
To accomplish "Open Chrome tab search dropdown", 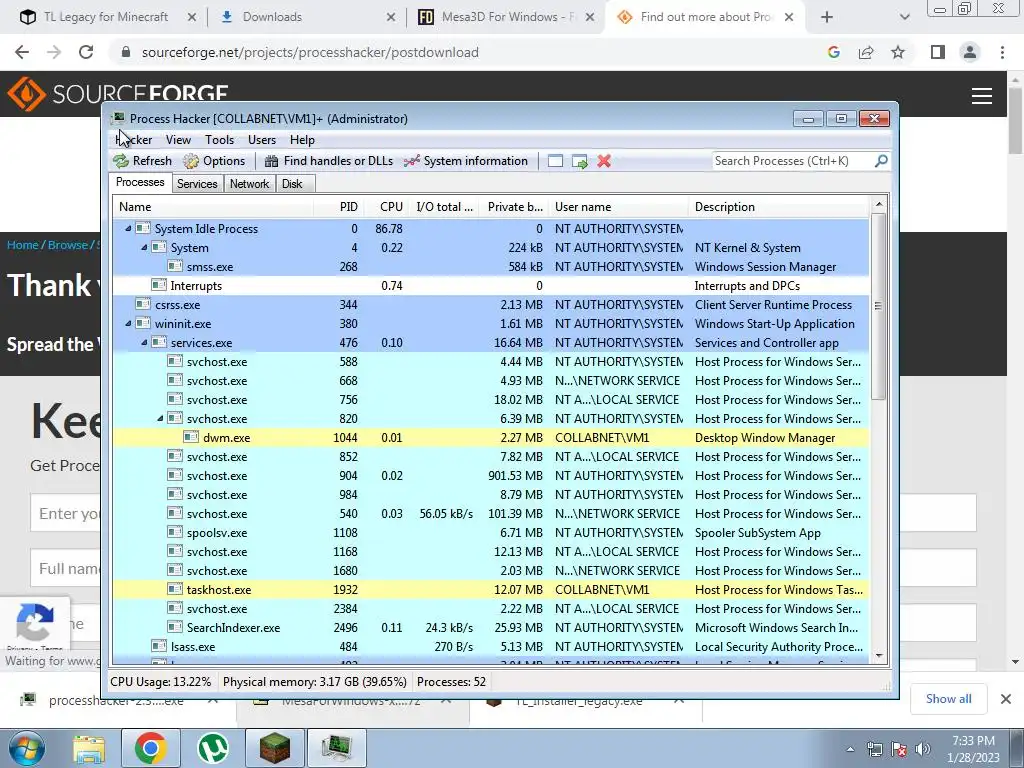I will [904, 17].
